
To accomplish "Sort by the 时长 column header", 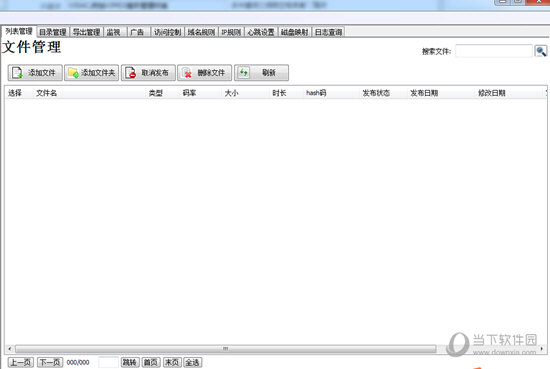I will [279, 93].
